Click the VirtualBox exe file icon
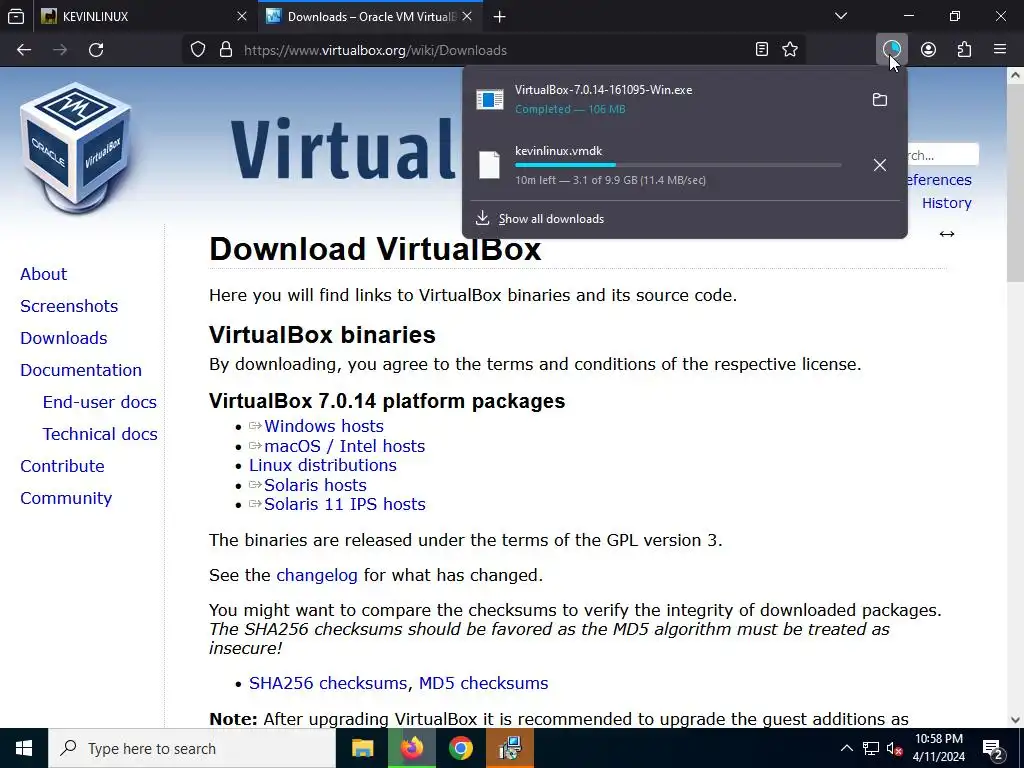This screenshot has width=1024, height=768. click(x=490, y=99)
